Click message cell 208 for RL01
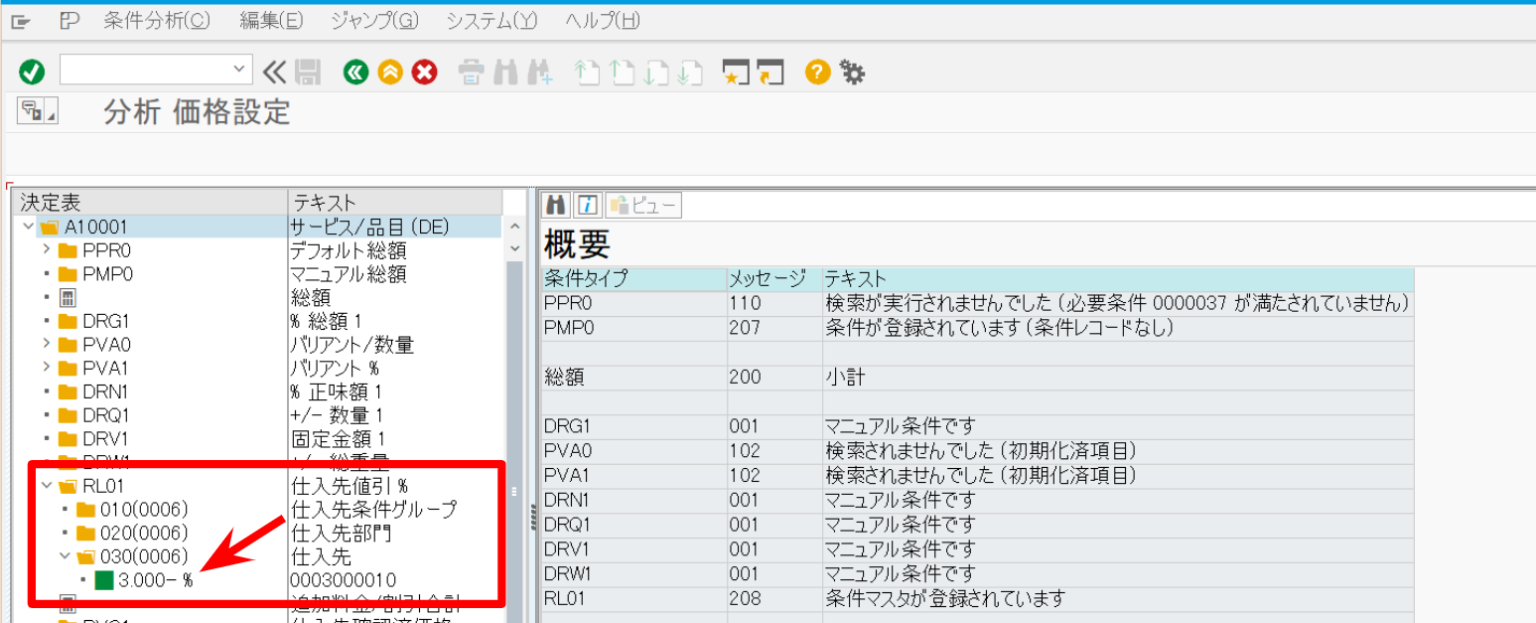The height and width of the screenshot is (623, 1536). click(x=773, y=599)
